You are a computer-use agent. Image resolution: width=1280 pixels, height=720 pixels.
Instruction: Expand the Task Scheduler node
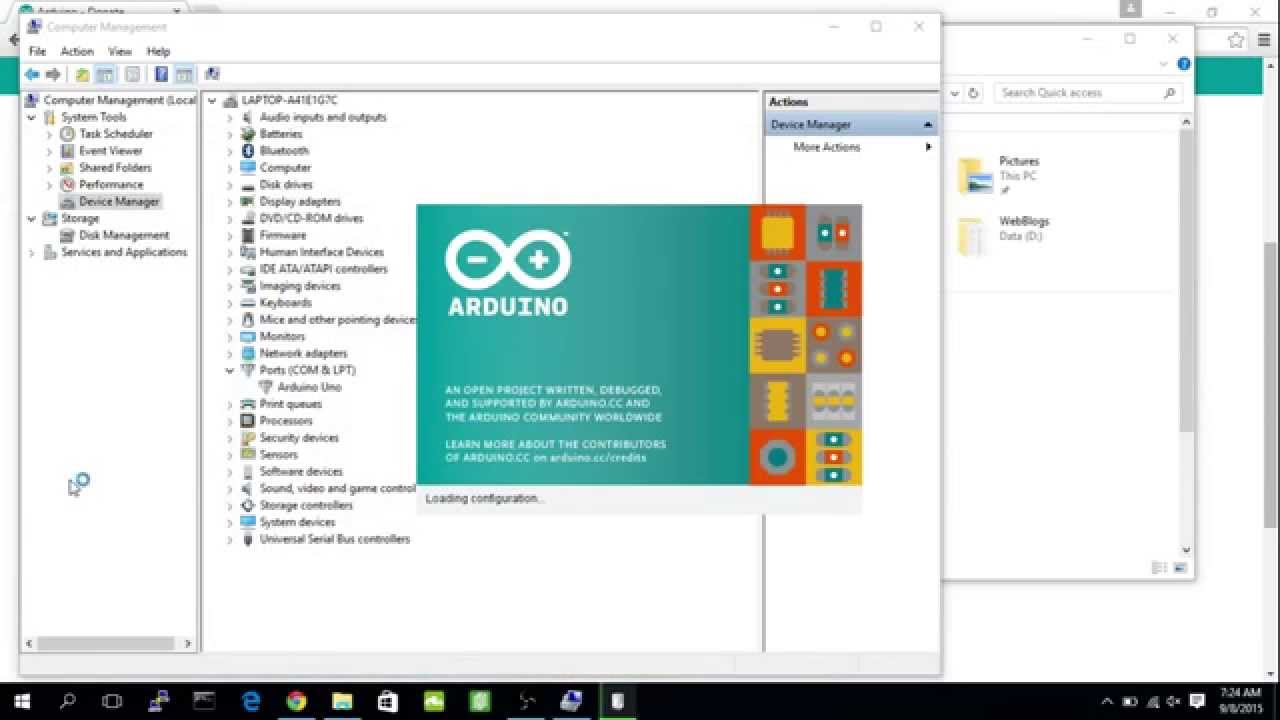[49, 134]
